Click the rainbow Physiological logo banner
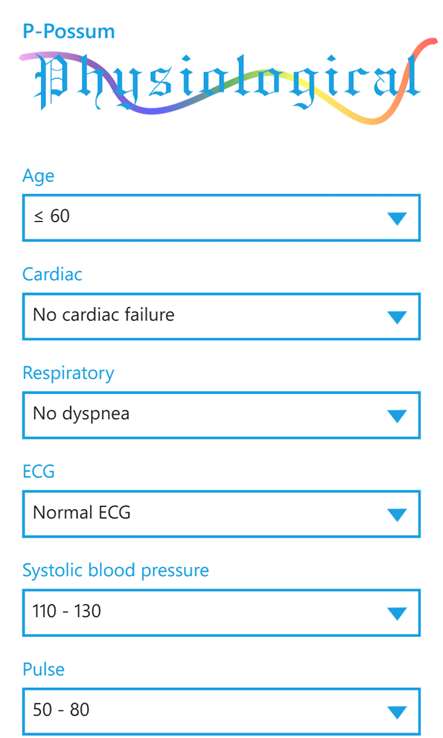 tap(228, 82)
